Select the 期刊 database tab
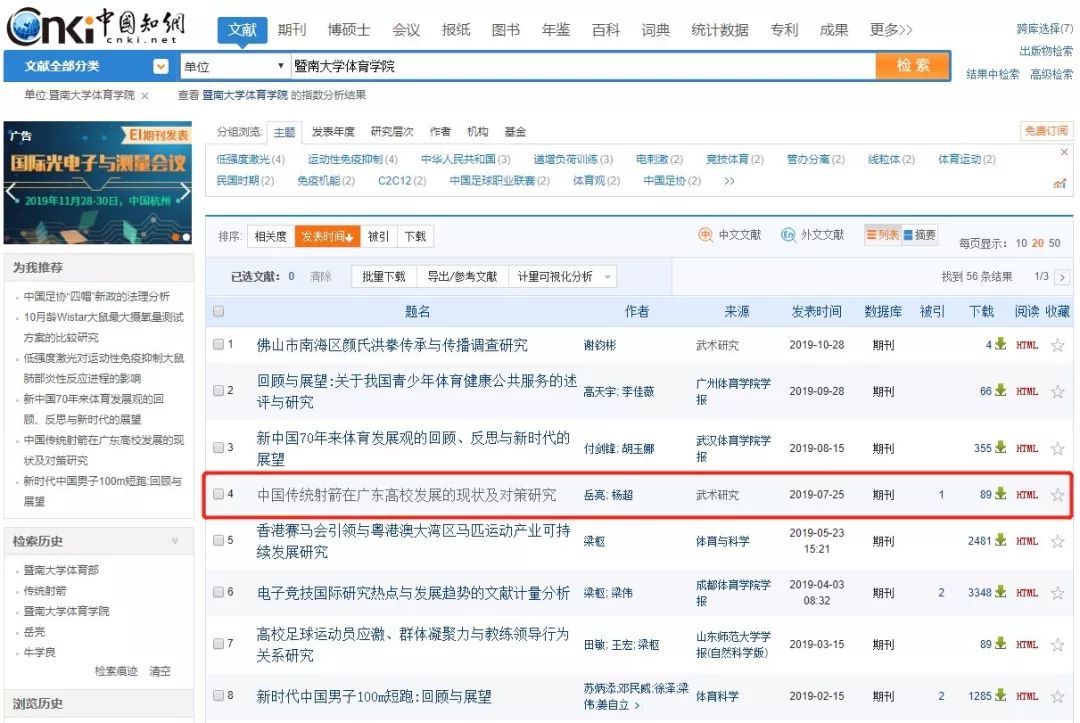The image size is (1080, 723). tap(292, 30)
